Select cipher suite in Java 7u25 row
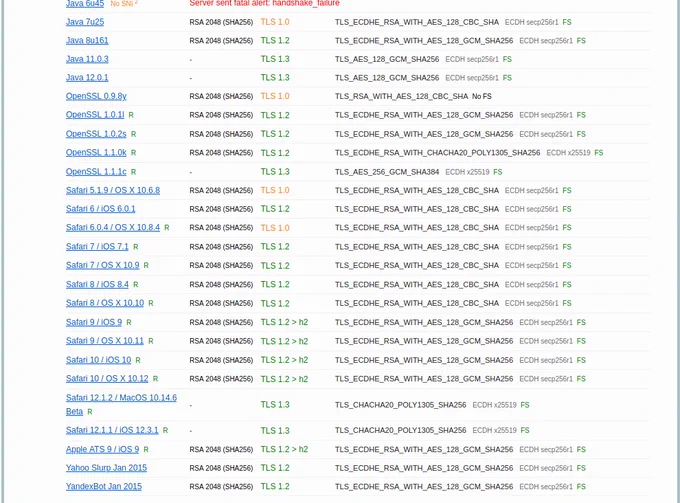Screen dimensions: 680x503 point(417,22)
